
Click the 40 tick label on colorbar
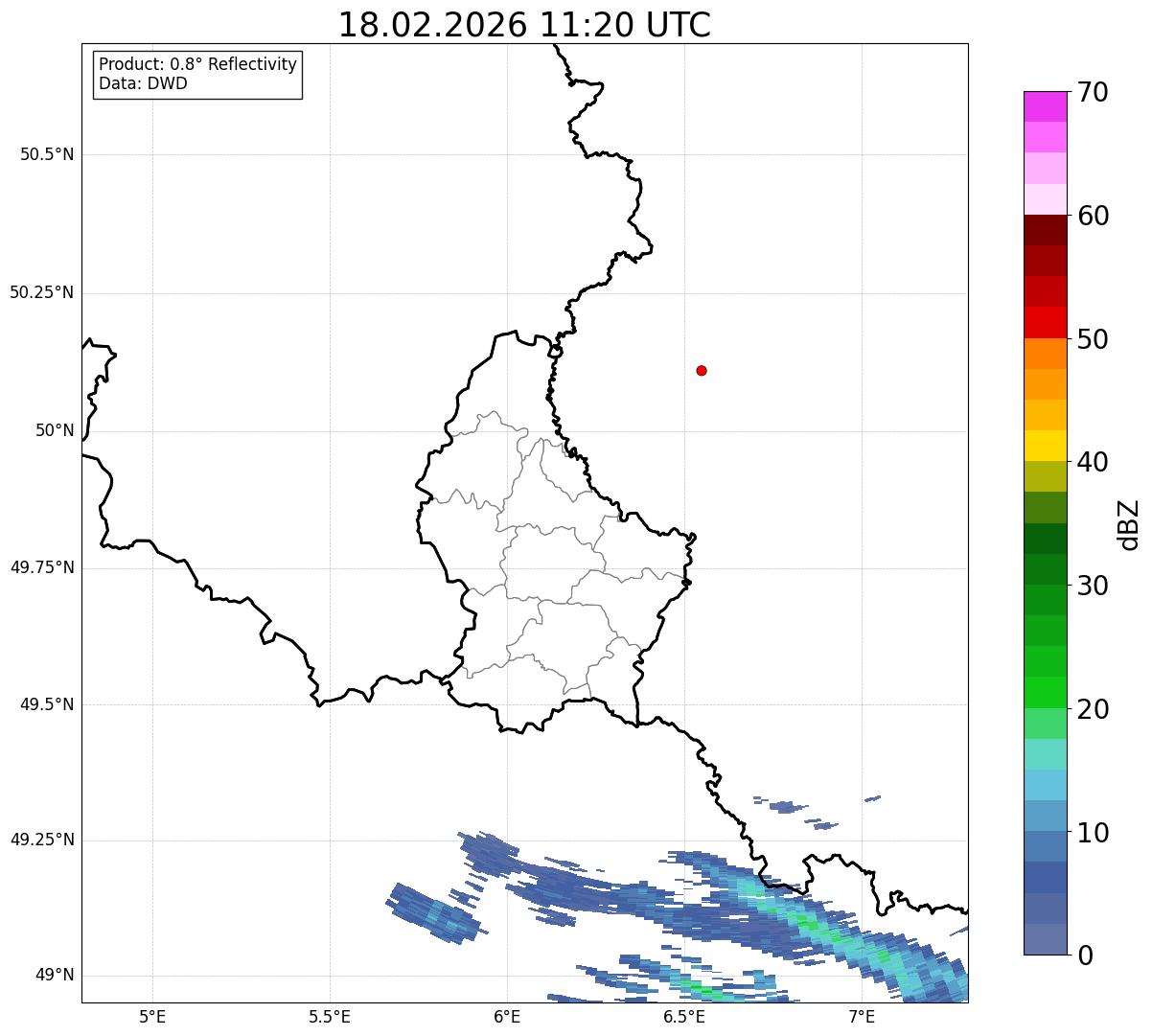(1093, 462)
